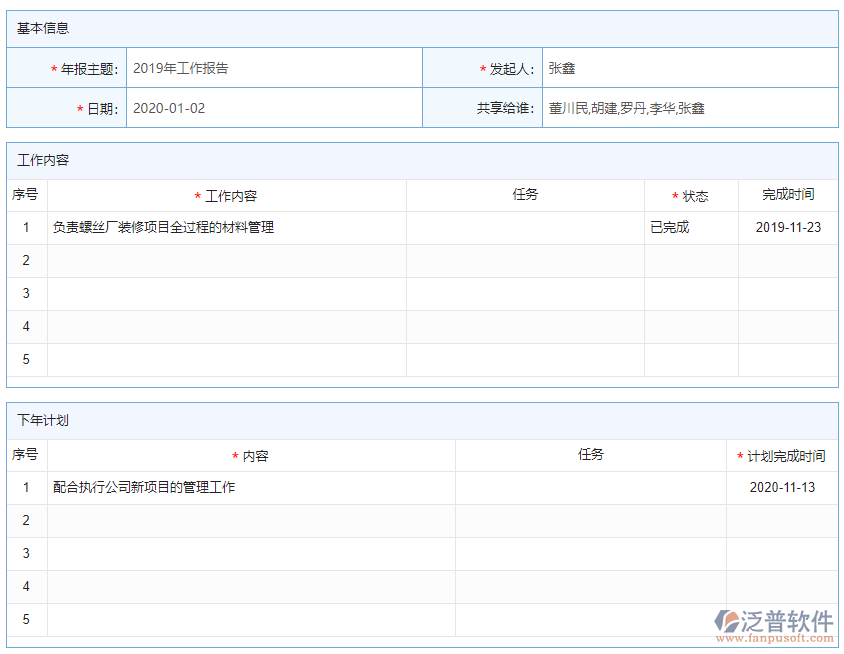Select the 发起人 field containing 张鑫
Image resolution: width=844 pixels, height=654 pixels.
689,69
